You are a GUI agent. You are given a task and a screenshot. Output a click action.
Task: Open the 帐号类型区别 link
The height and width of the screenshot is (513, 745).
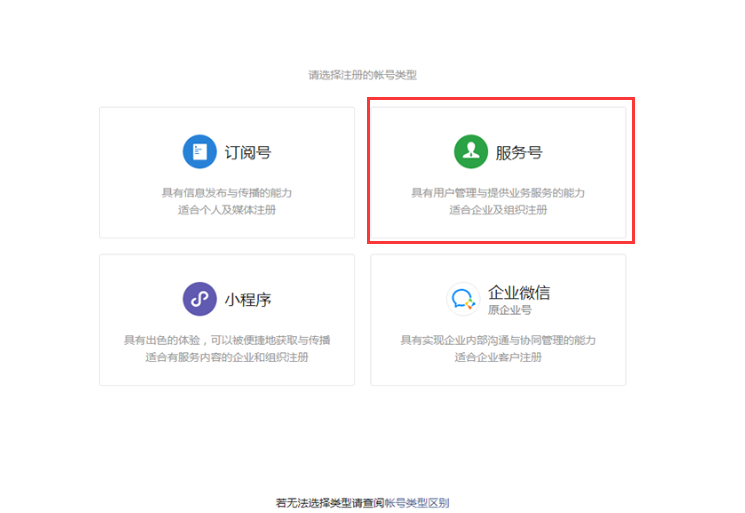[417, 503]
